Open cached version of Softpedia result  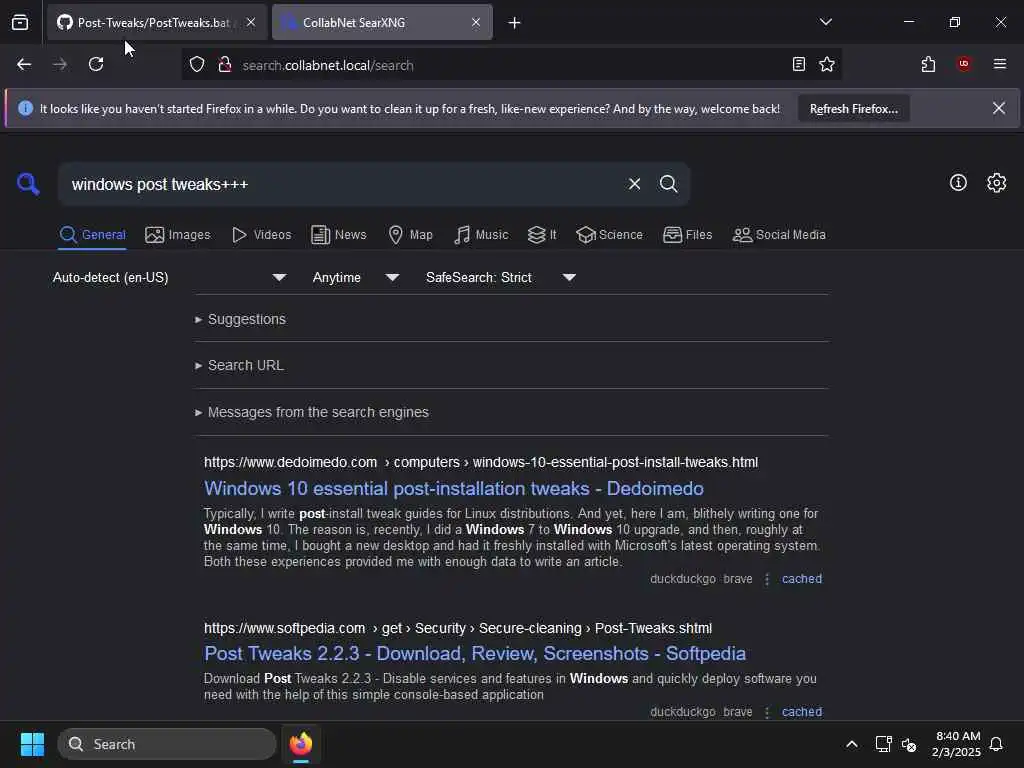[802, 712]
